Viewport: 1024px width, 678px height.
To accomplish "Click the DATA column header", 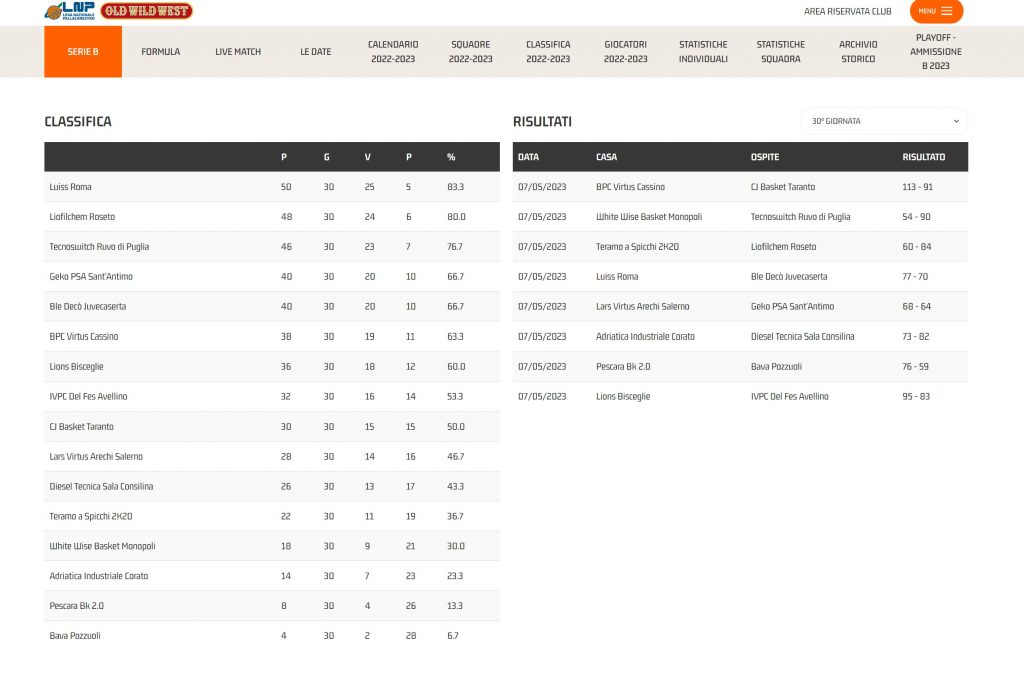I will (x=528, y=157).
